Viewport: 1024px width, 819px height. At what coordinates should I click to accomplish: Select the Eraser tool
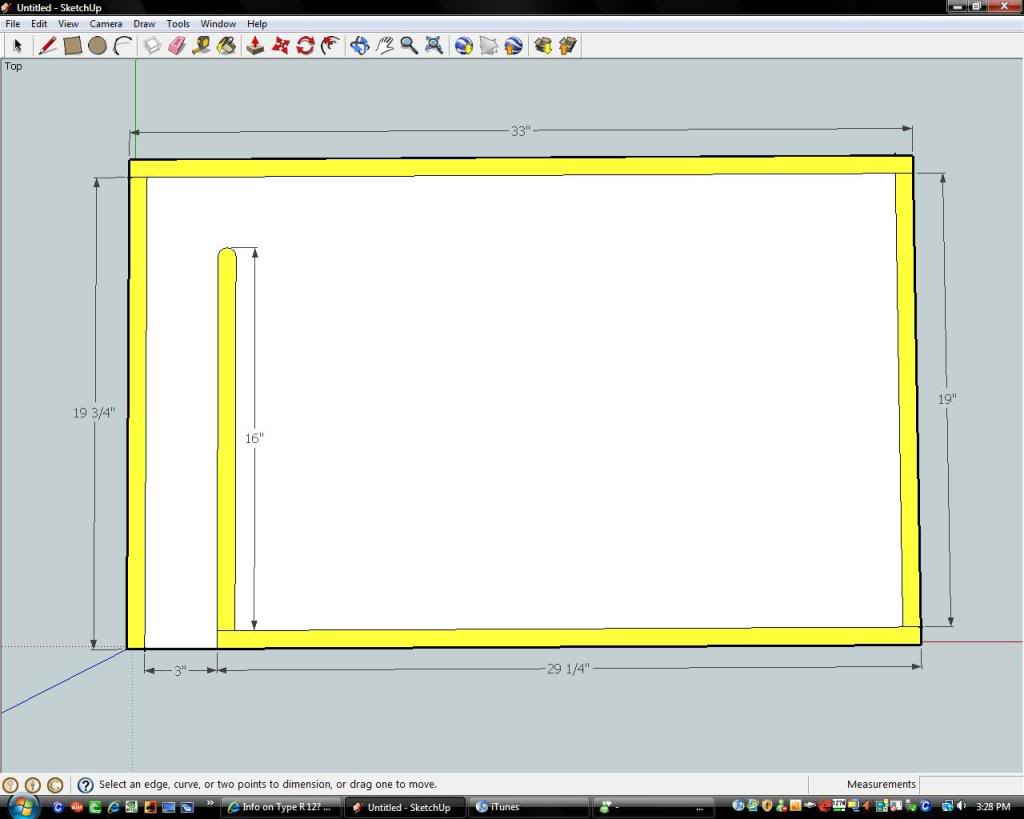(x=177, y=46)
